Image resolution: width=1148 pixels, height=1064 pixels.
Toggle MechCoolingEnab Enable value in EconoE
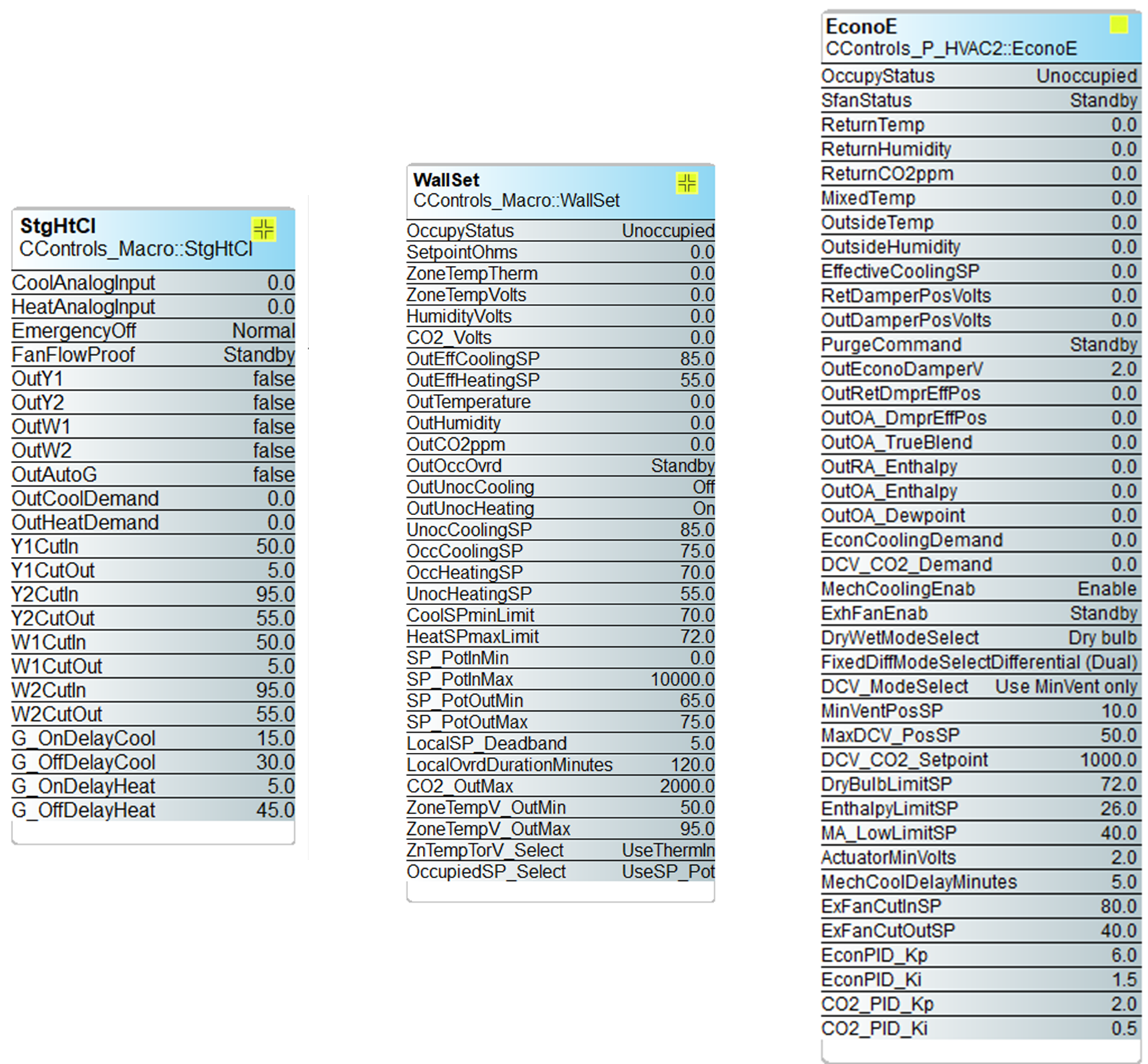(1106, 589)
